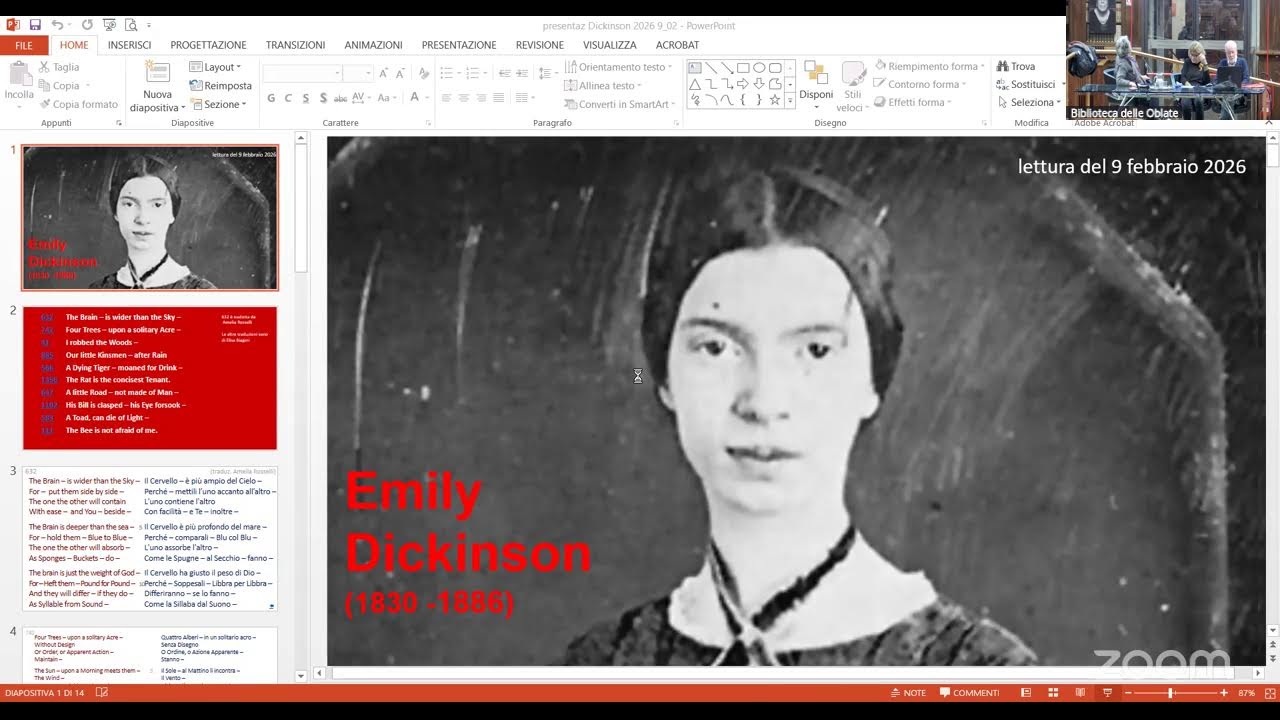This screenshot has height=720, width=1280.
Task: Open font color dropdown arrow
Action: (425, 98)
